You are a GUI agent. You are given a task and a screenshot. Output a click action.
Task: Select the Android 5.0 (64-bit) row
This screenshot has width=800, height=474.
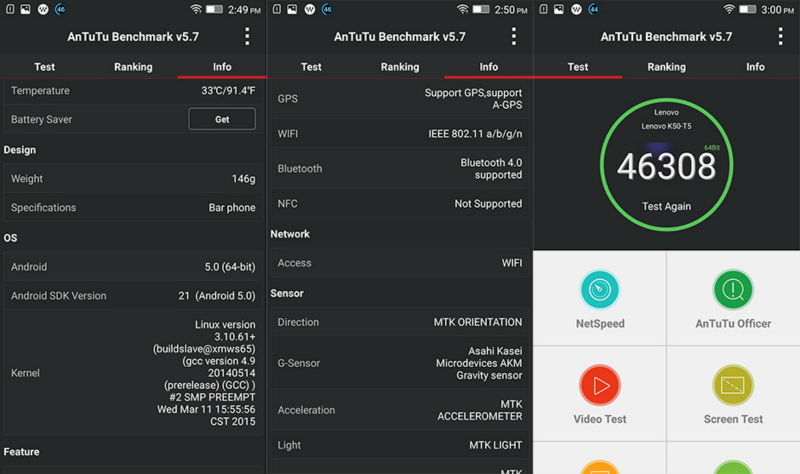tap(133, 267)
